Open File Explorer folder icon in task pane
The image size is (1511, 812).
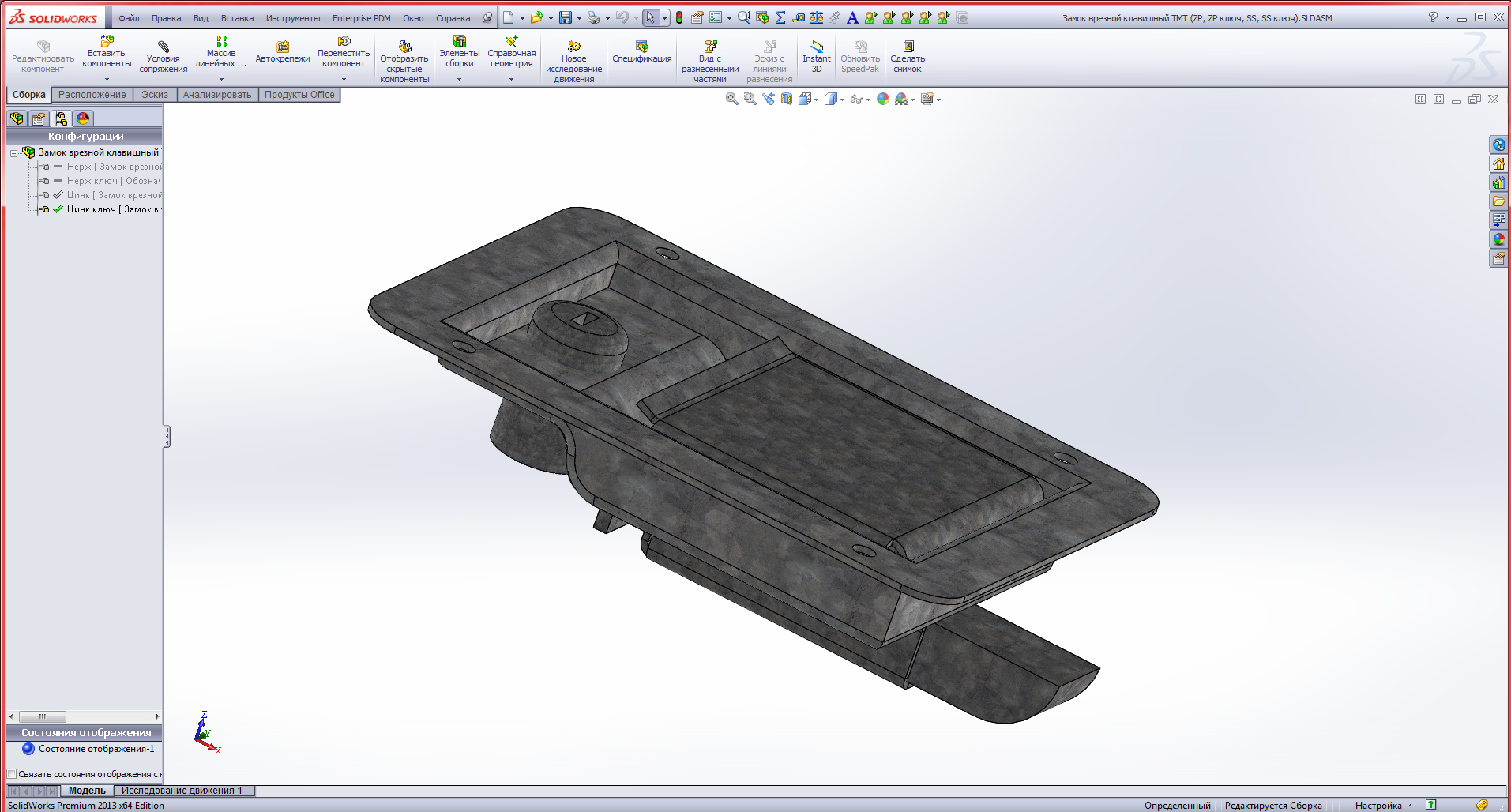point(1498,201)
